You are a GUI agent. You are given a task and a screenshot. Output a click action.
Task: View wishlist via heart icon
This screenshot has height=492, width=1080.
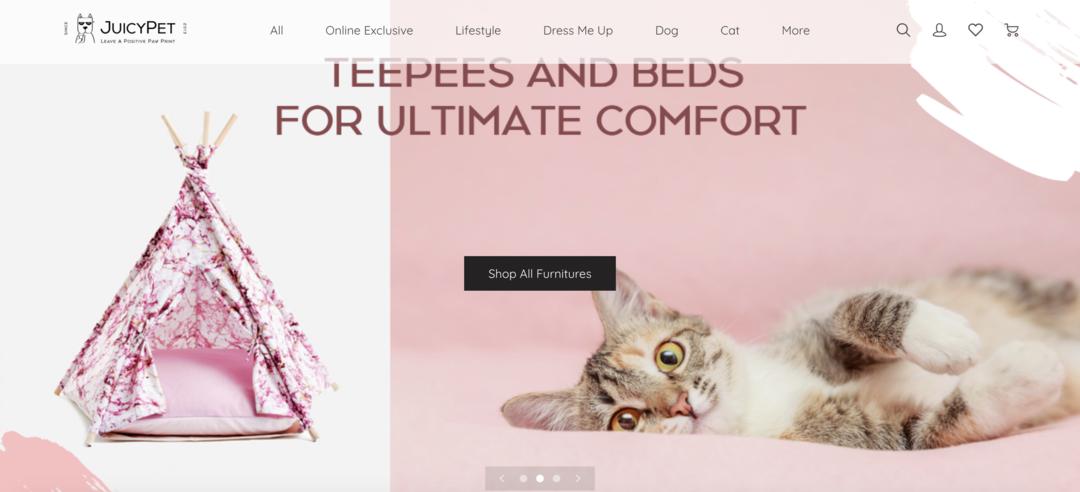(x=975, y=30)
